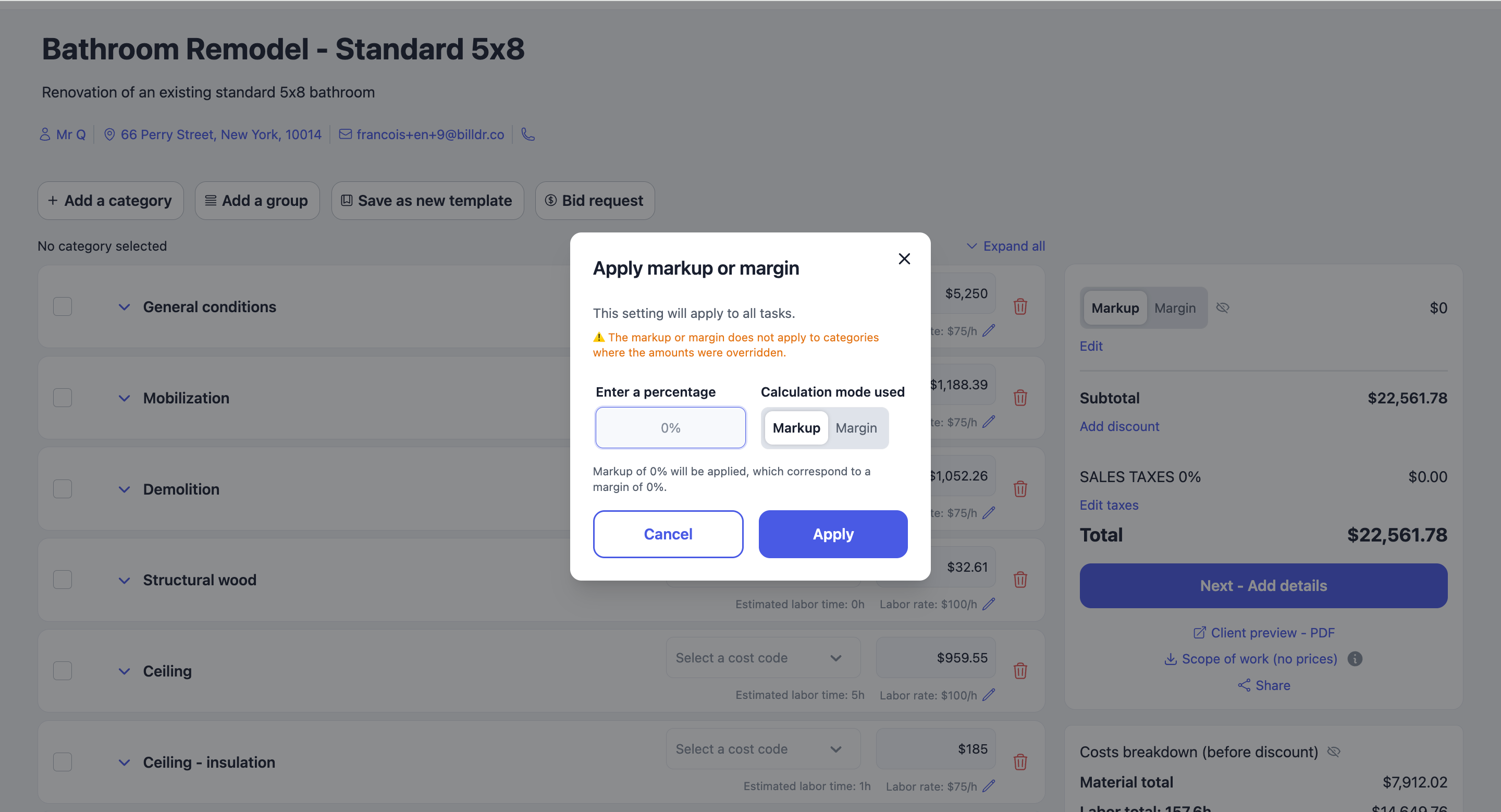Screen dimensions: 1501x812
Task: Cancel the markup dialog
Action: tap(668, 534)
